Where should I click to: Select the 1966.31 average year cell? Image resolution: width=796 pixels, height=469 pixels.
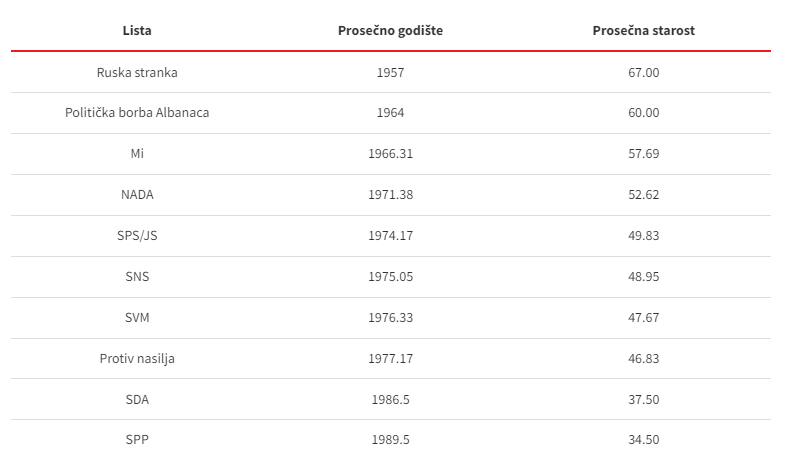[x=390, y=154]
